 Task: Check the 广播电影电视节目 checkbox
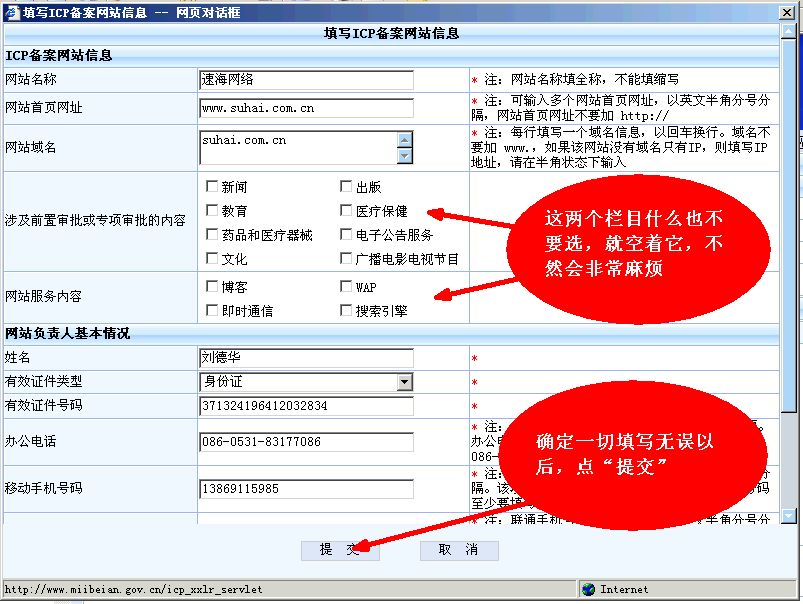346,259
